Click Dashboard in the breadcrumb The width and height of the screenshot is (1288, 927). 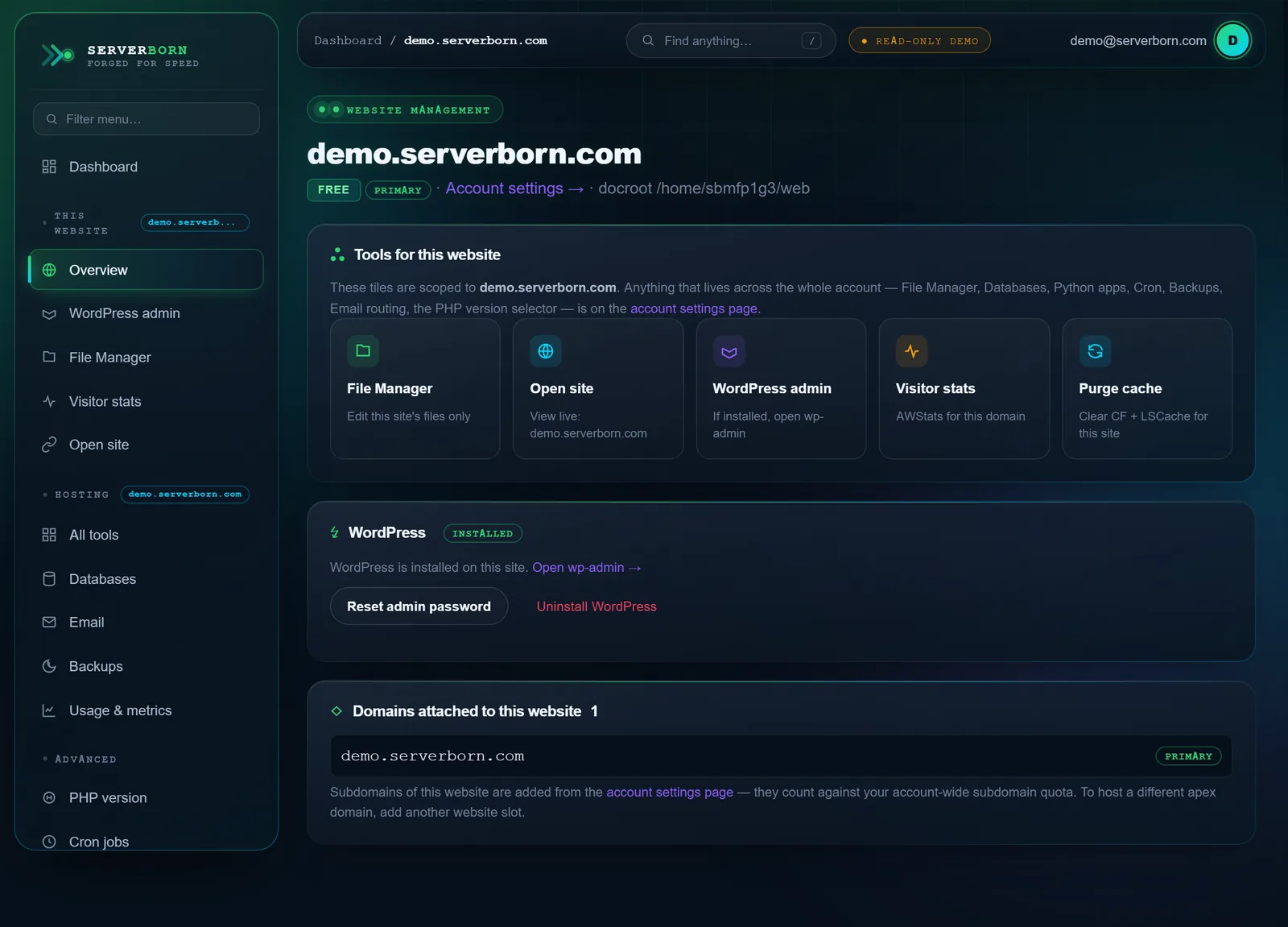[x=348, y=40]
